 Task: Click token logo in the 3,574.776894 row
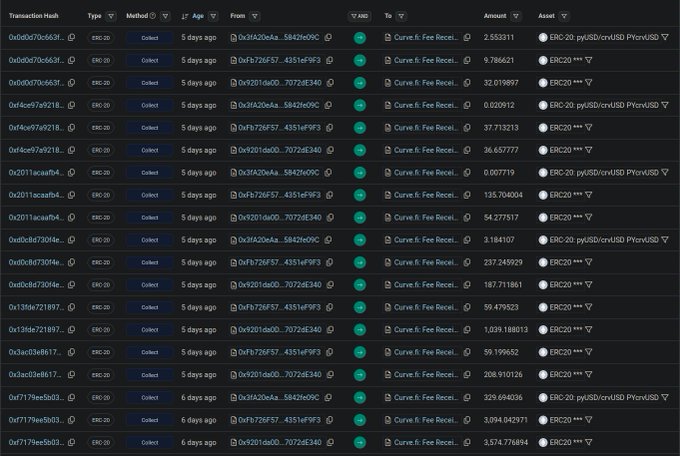(x=543, y=442)
